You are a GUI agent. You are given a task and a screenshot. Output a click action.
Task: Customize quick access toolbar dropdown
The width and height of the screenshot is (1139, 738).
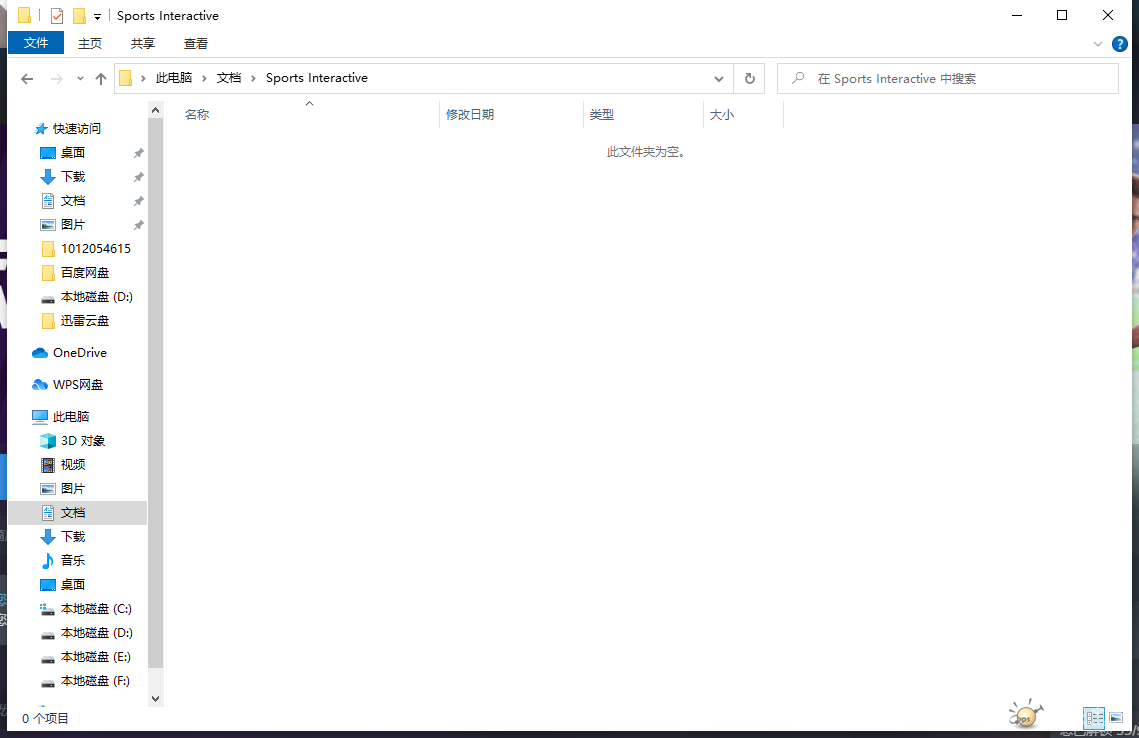(97, 16)
